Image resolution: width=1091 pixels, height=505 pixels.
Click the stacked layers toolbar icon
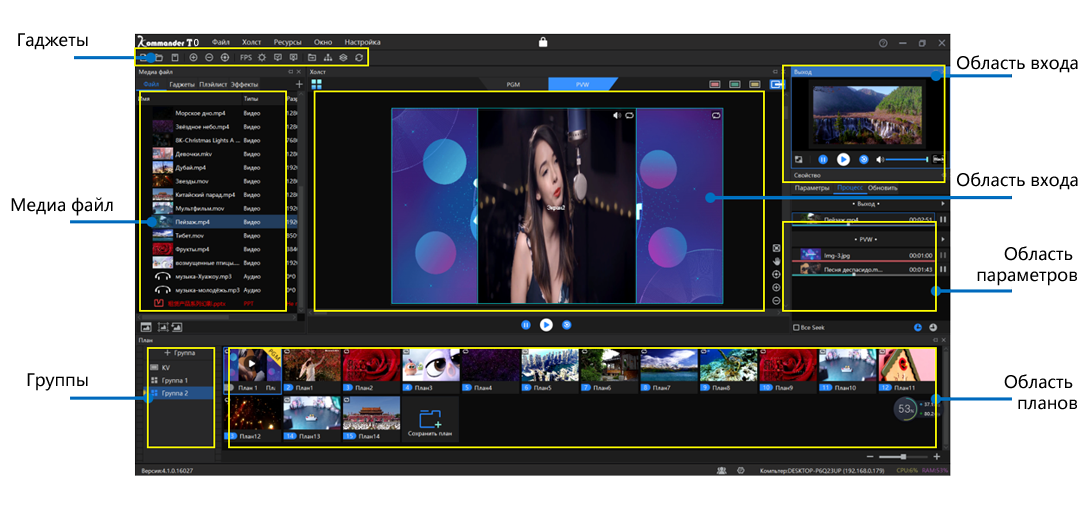pos(343,58)
